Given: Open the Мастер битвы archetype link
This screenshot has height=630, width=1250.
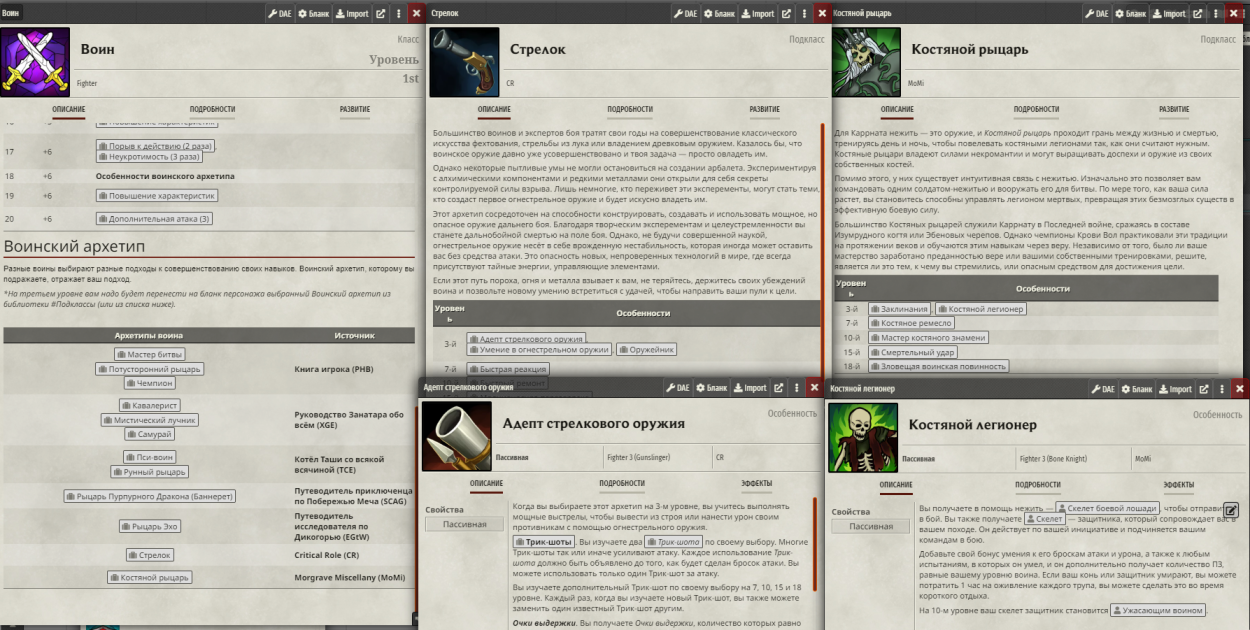Looking at the screenshot, I should (150, 354).
